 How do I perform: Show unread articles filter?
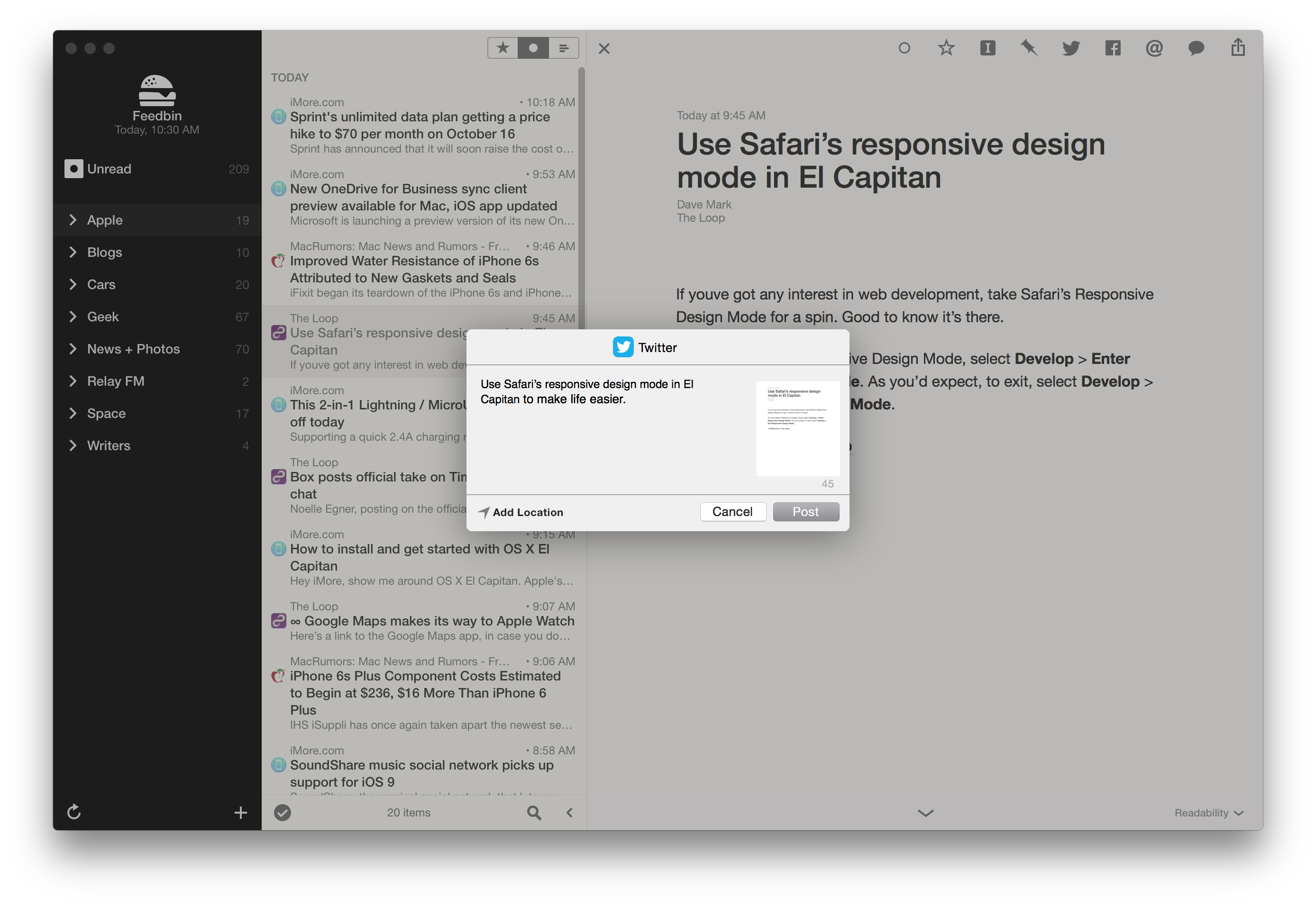point(533,48)
